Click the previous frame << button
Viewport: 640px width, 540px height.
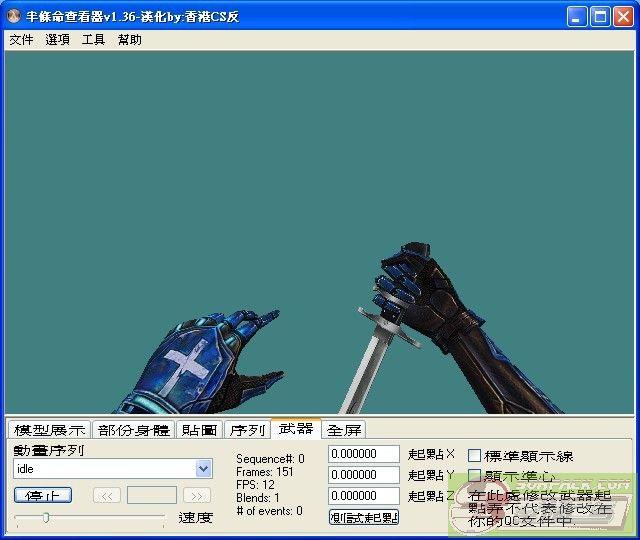tap(107, 495)
